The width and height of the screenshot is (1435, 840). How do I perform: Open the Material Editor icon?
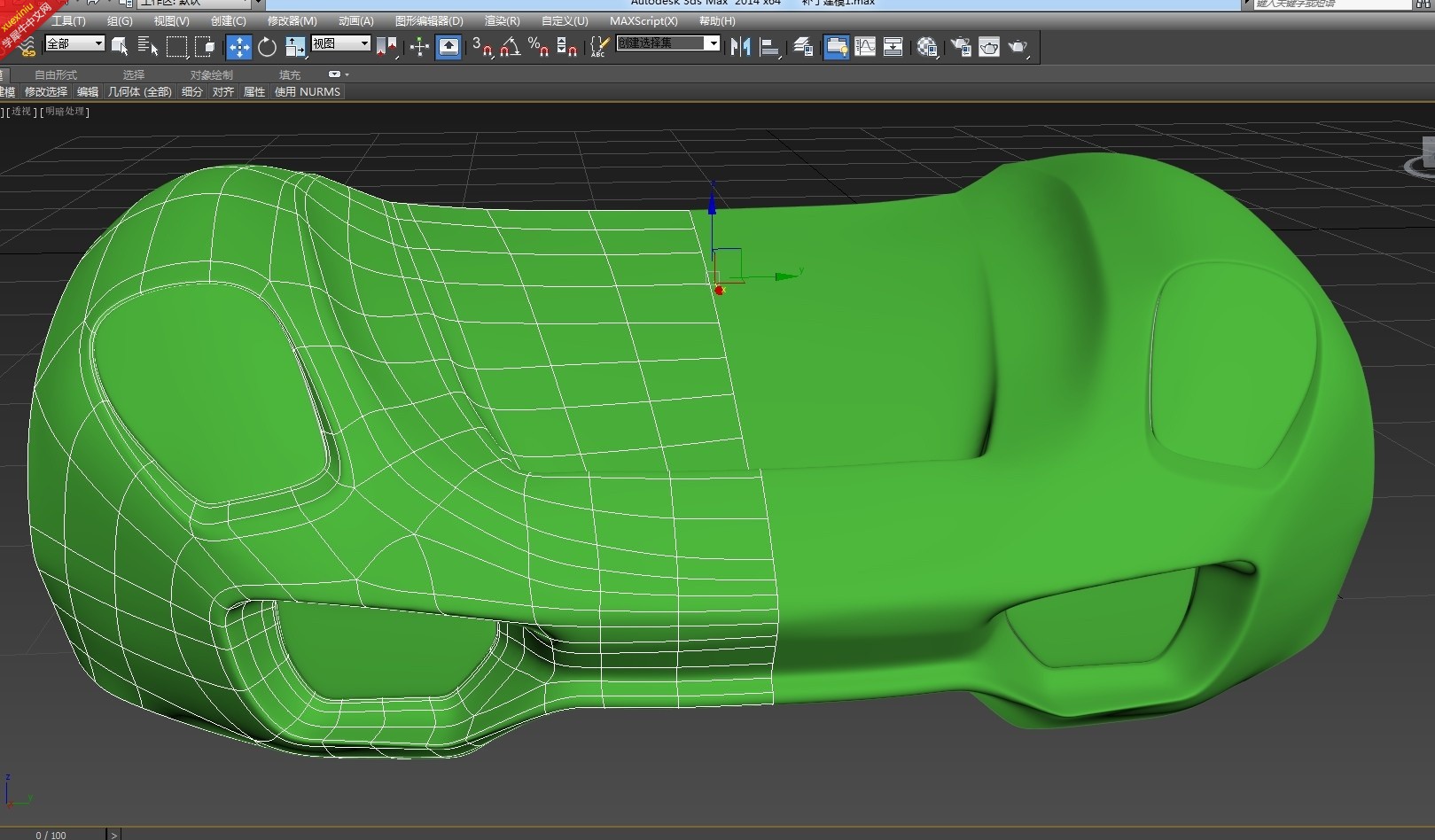click(927, 47)
